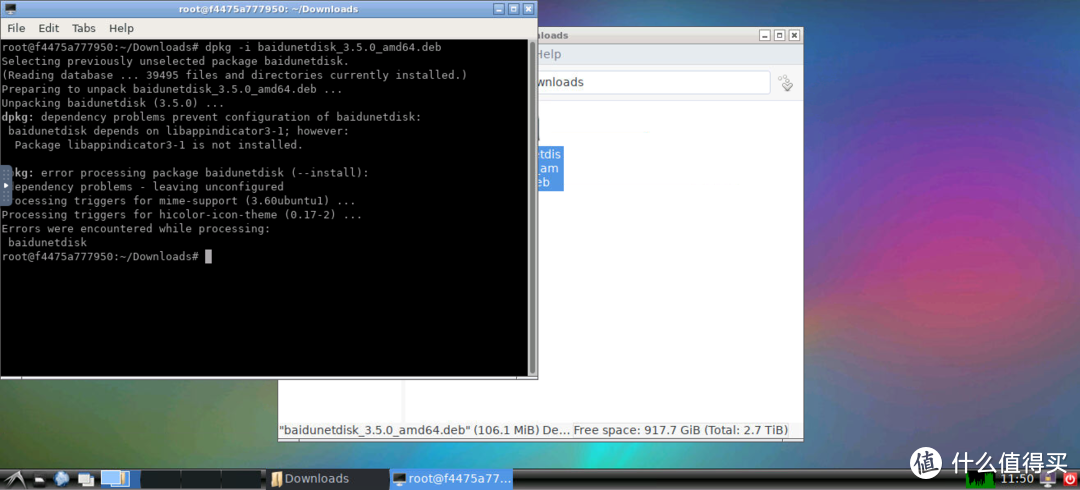
Task: Click the terminal vertical scrollbar
Action: click(532, 207)
